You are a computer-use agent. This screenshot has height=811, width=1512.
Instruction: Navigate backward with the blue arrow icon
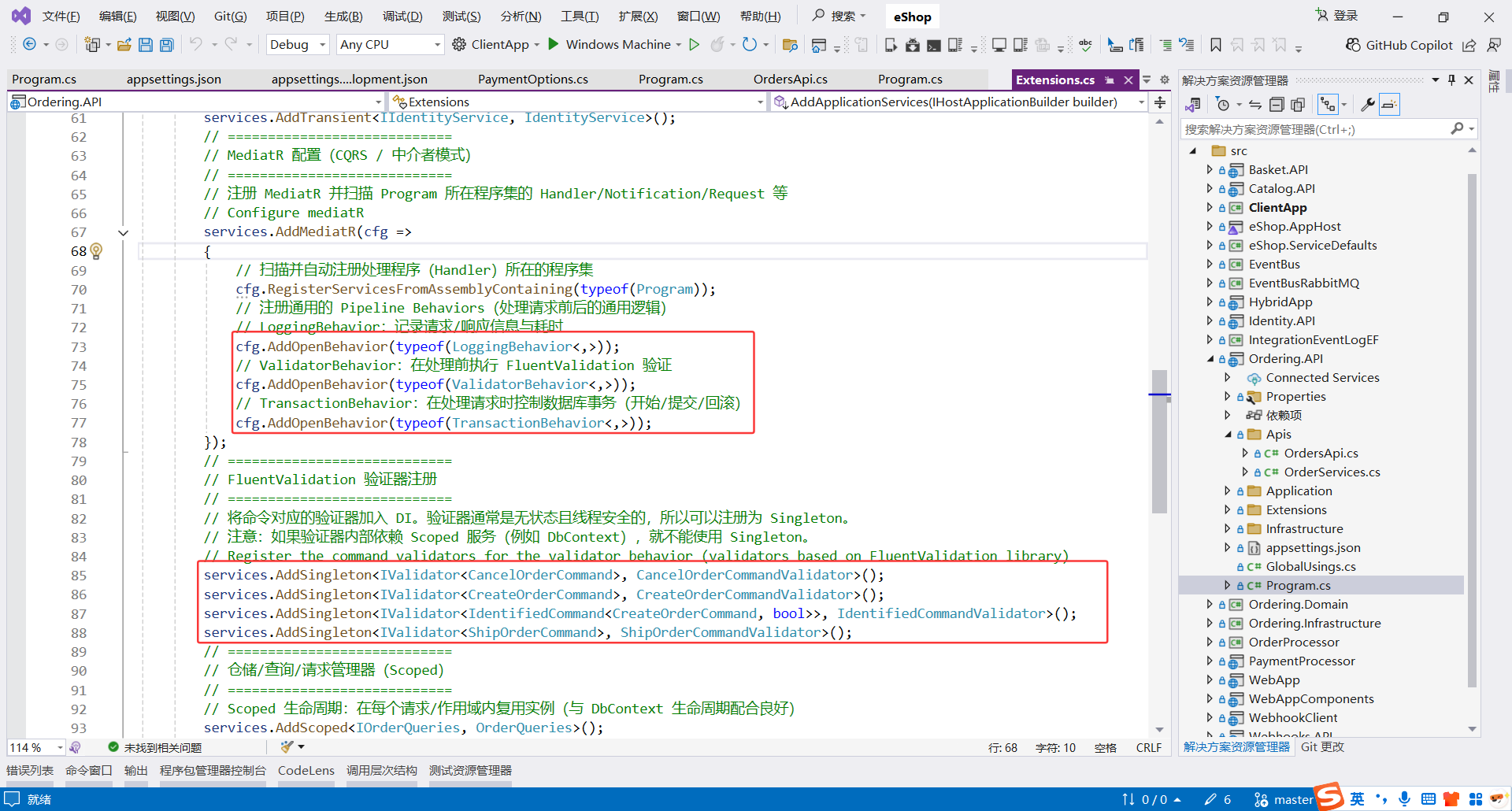pos(29,45)
